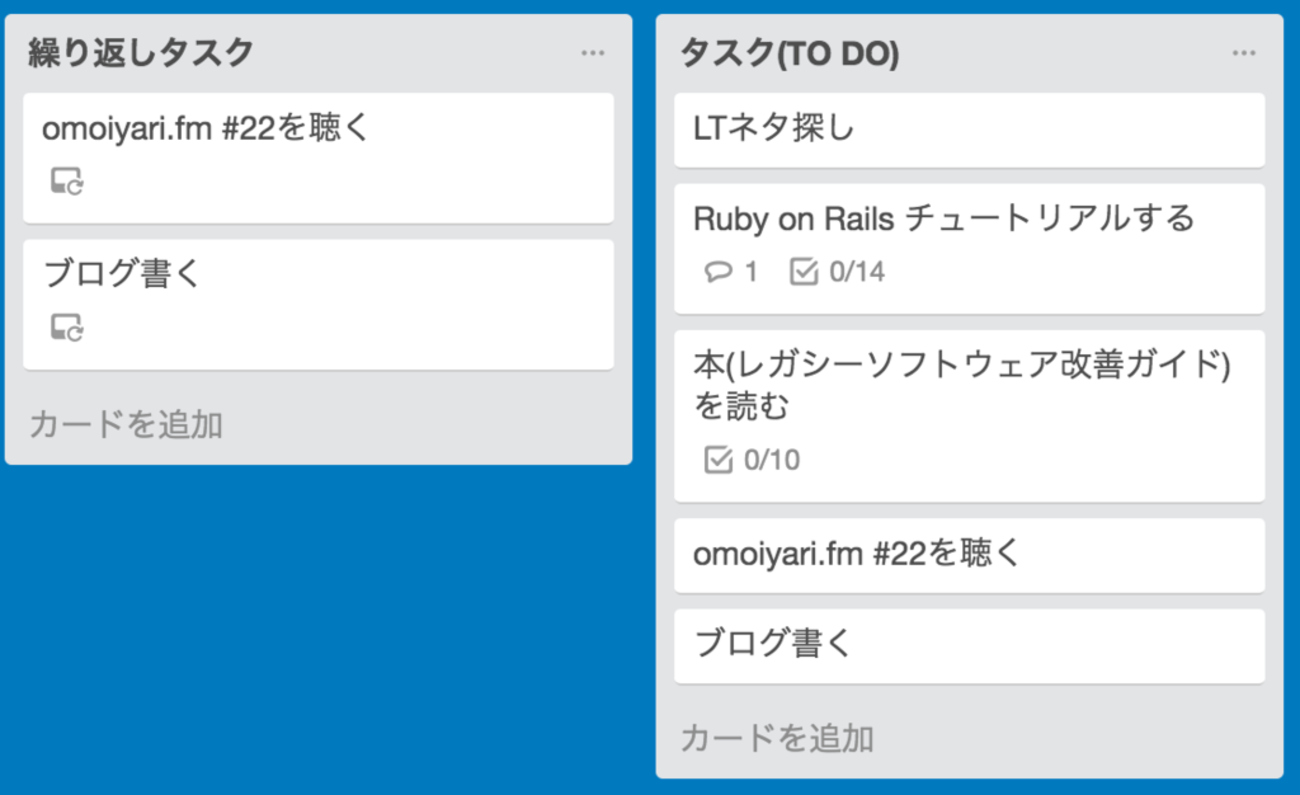Image resolution: width=1300 pixels, height=795 pixels.
Task: Add a card to 繰り返しタスク list
Action: 126,425
